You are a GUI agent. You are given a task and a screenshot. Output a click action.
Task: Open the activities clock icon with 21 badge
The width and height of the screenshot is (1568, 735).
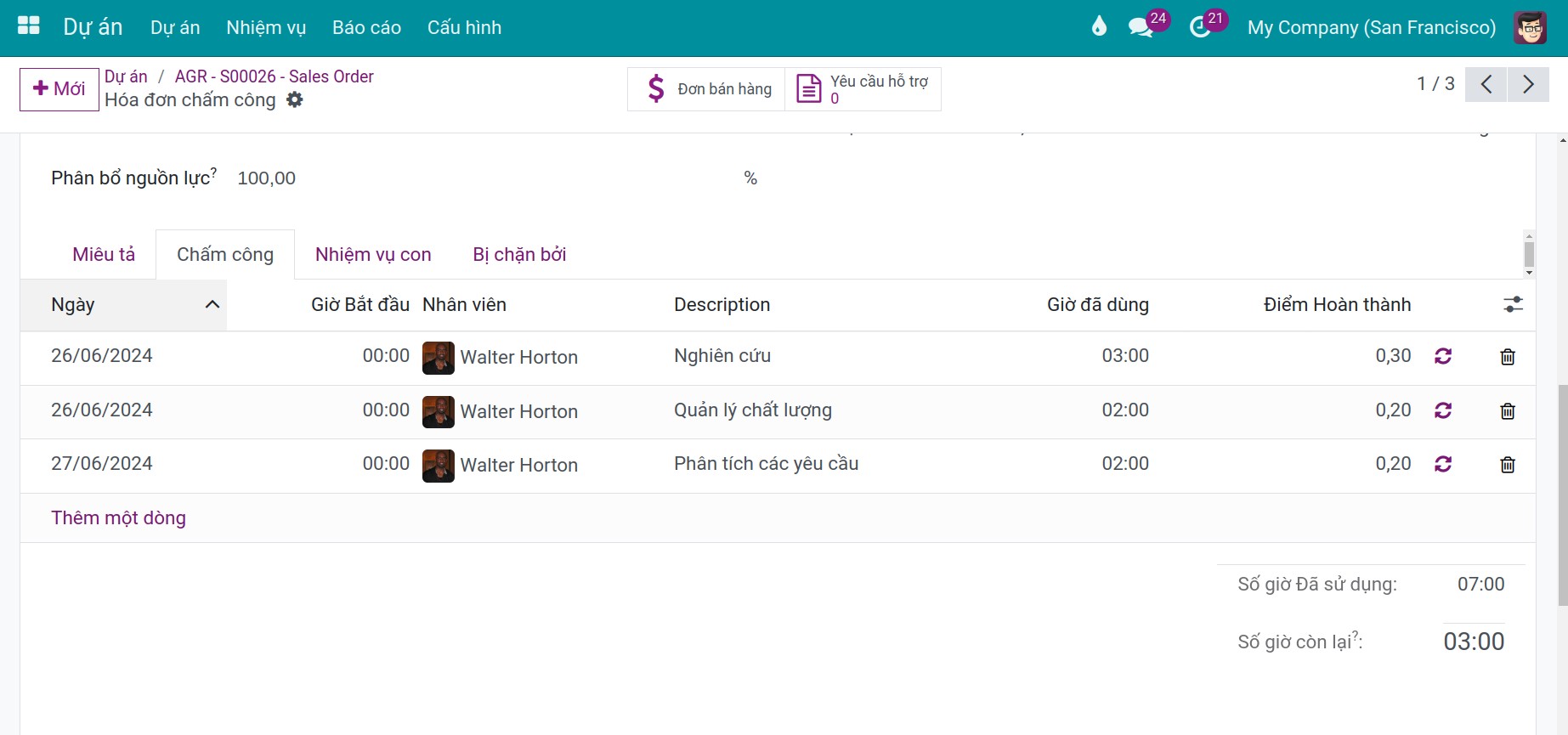[x=1201, y=27]
